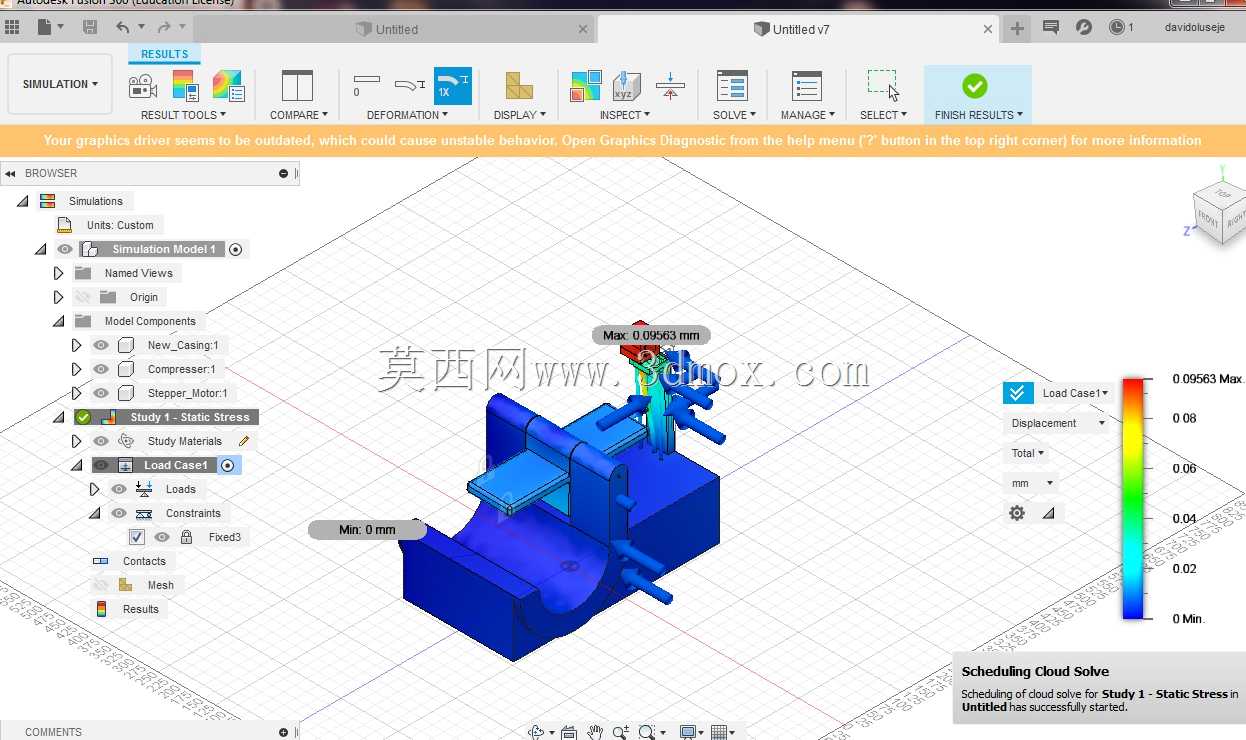Open the legend options result tool

tap(186, 86)
